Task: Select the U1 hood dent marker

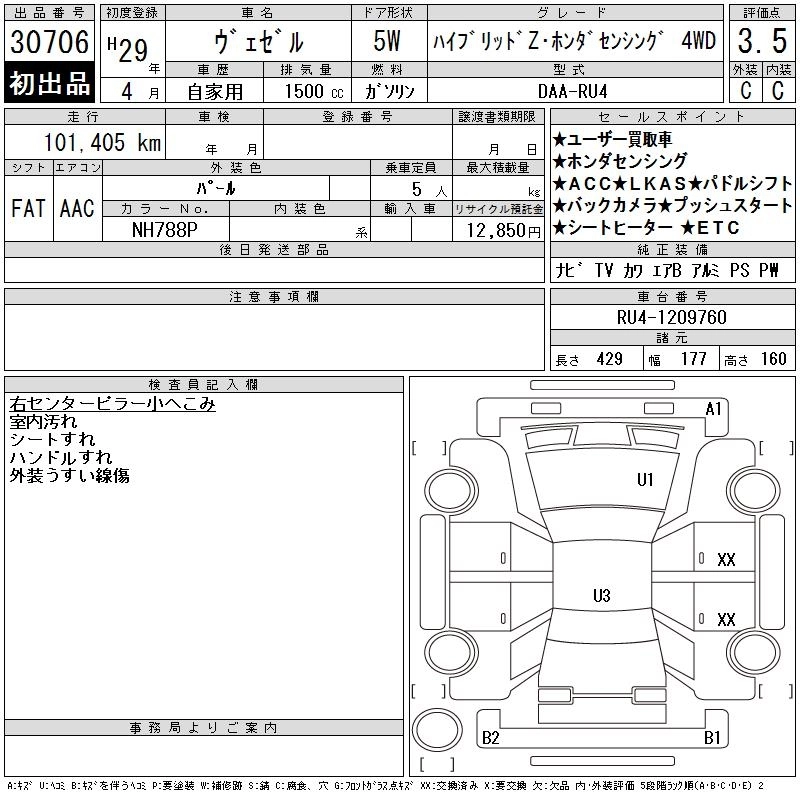Action: (645, 480)
